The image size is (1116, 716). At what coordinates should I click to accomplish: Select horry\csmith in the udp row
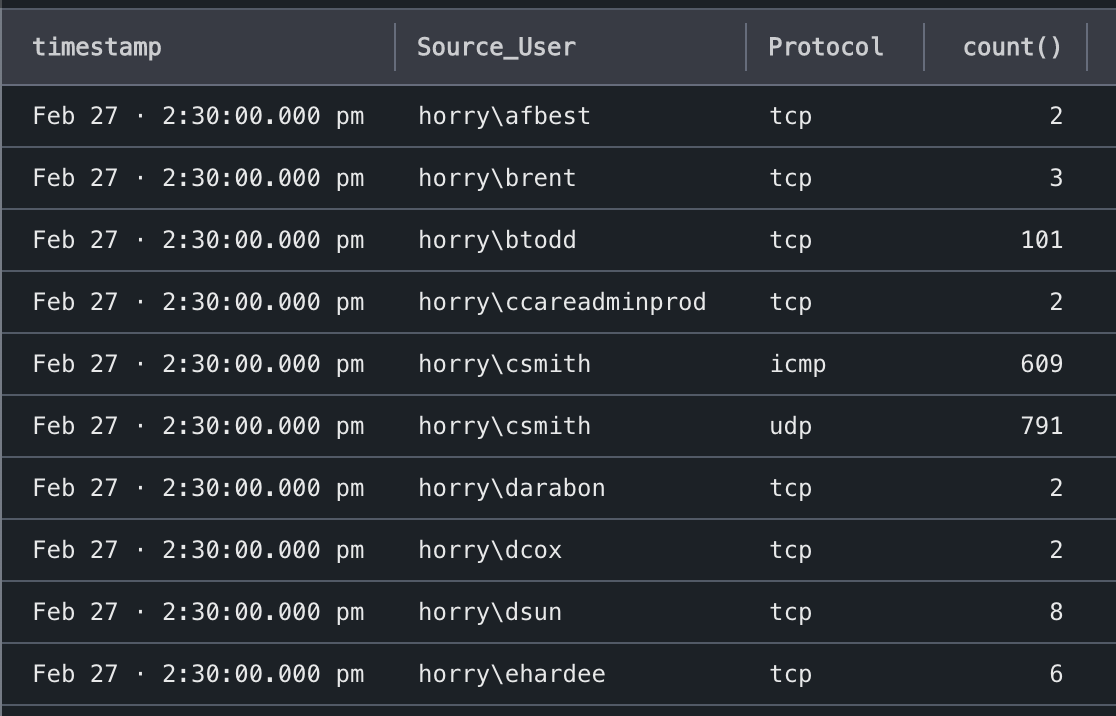tap(505, 426)
